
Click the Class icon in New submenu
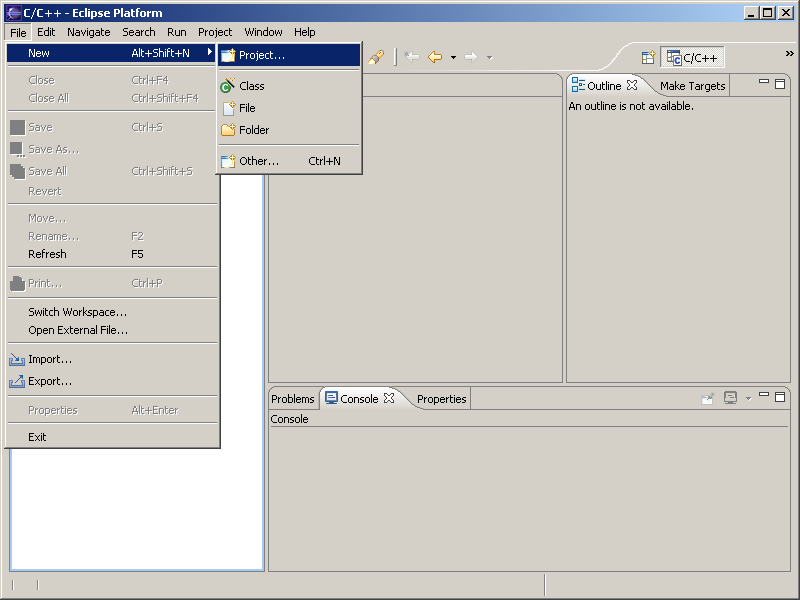[x=227, y=86]
